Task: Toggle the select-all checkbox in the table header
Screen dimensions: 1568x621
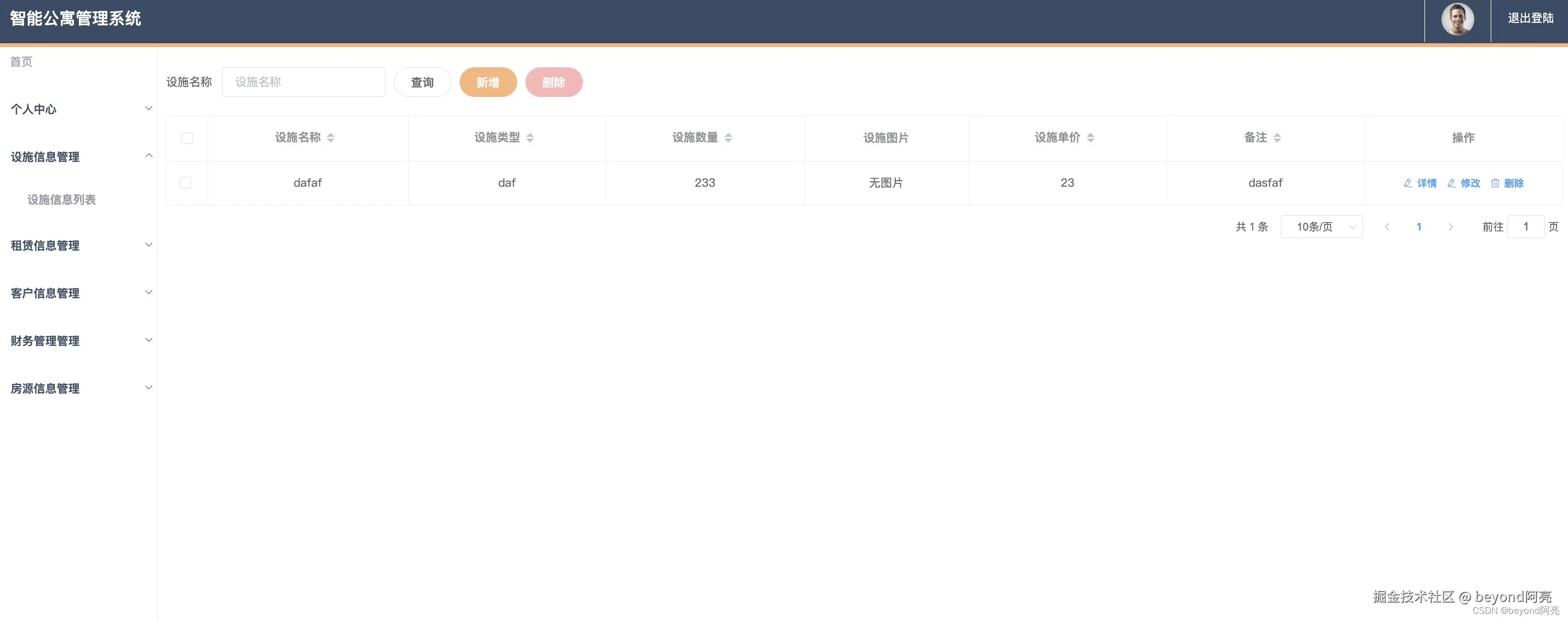Action: [x=187, y=138]
